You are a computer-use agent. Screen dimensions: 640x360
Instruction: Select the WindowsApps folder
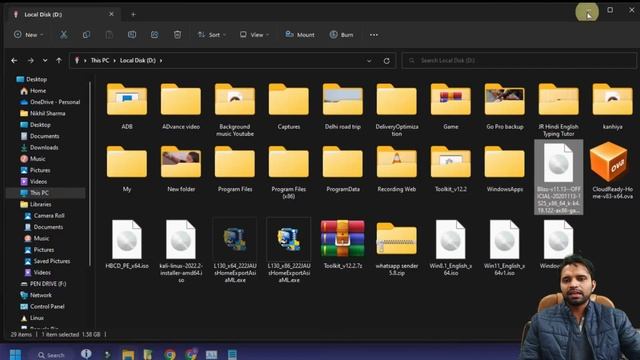coord(504,169)
